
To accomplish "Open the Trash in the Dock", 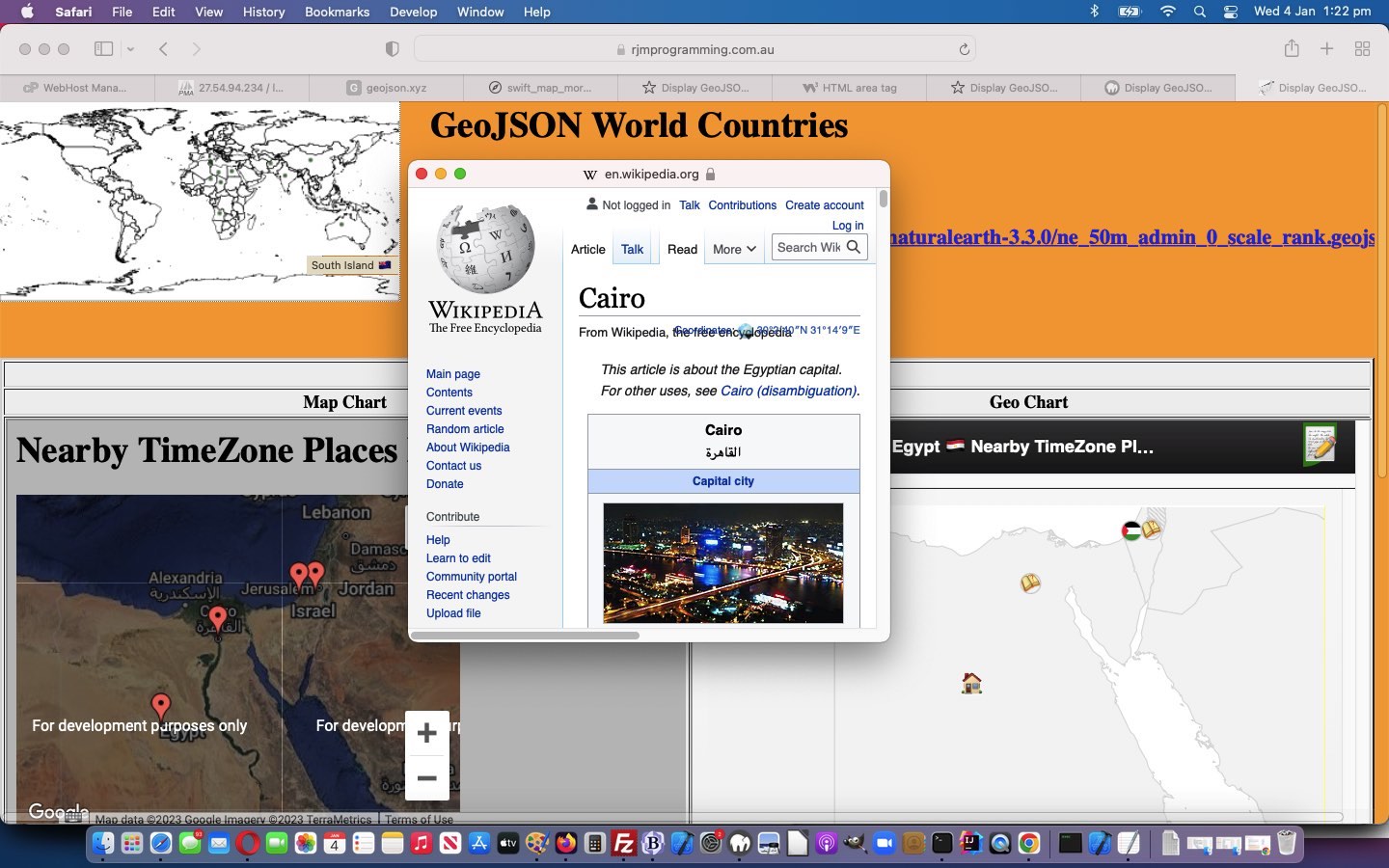I will click(x=1286, y=843).
